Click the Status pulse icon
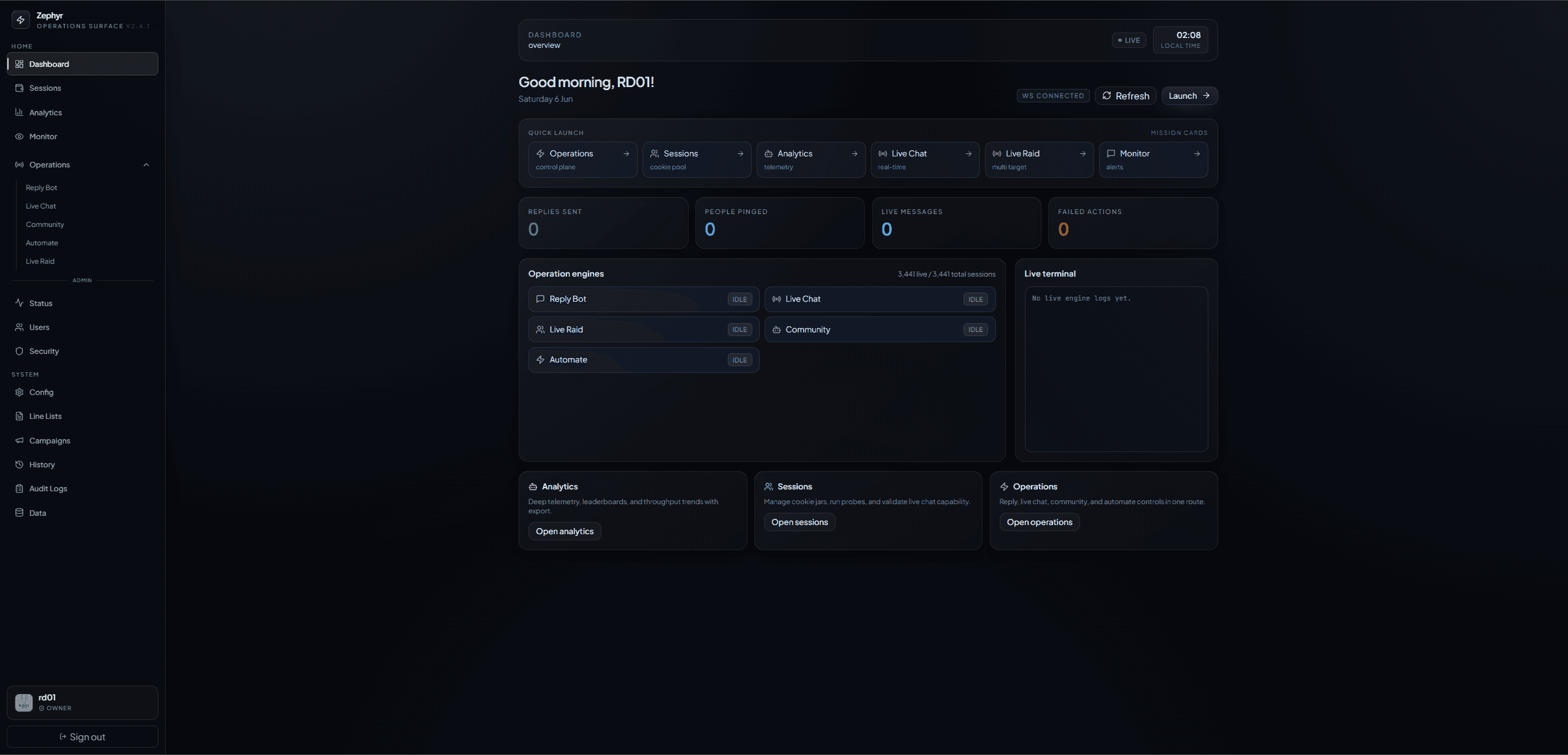Viewport: 1568px width, 755px height. pos(19,303)
